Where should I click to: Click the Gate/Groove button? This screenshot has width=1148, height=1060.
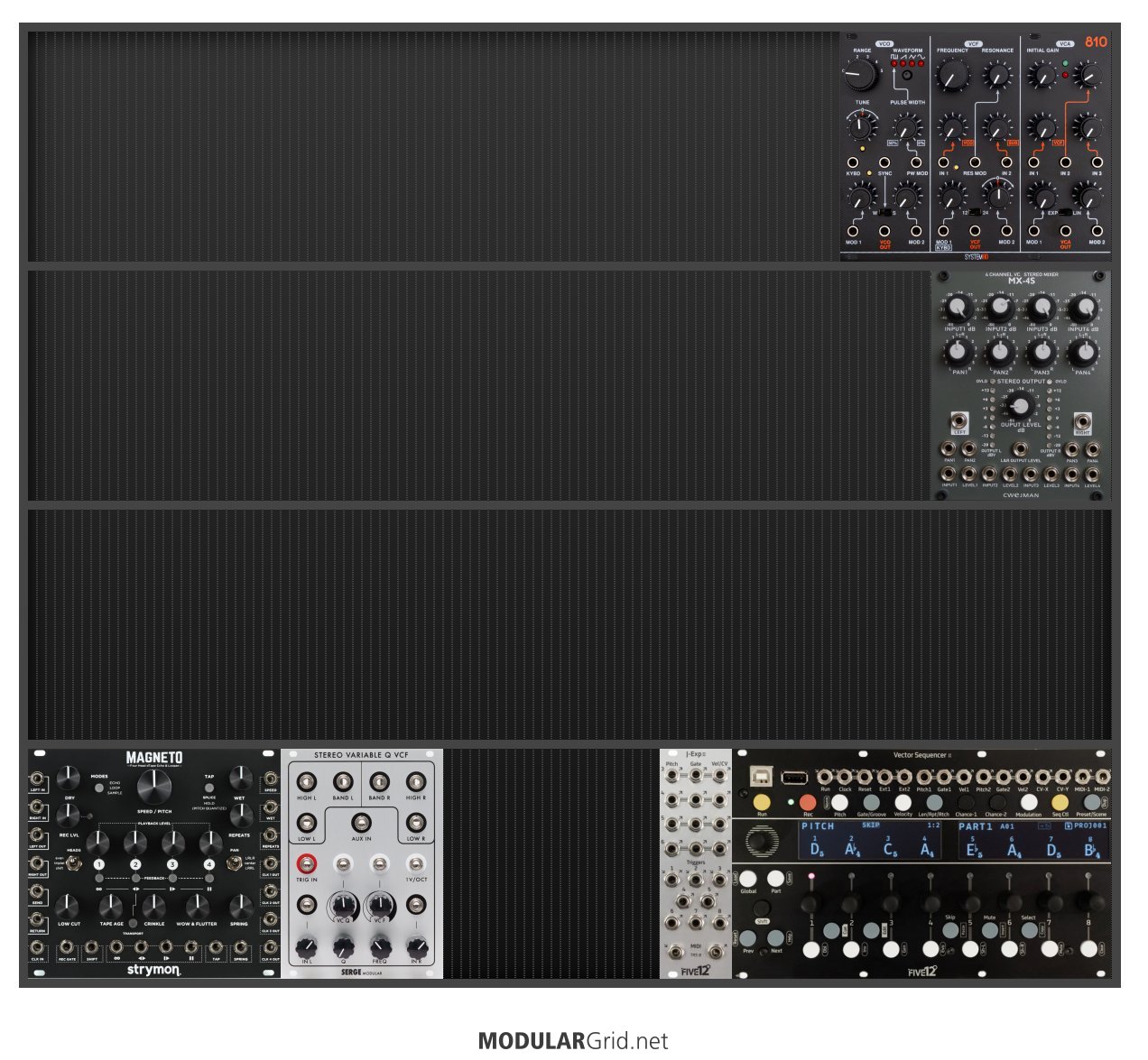coord(872,802)
